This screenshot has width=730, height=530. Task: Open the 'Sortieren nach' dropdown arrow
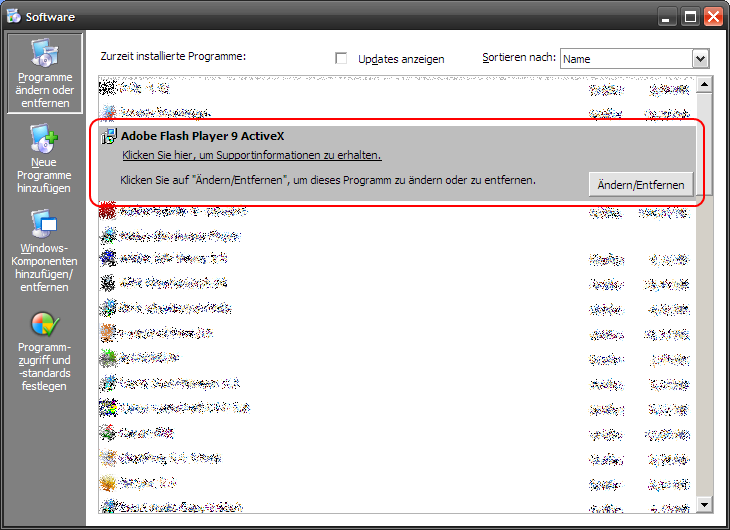(701, 59)
